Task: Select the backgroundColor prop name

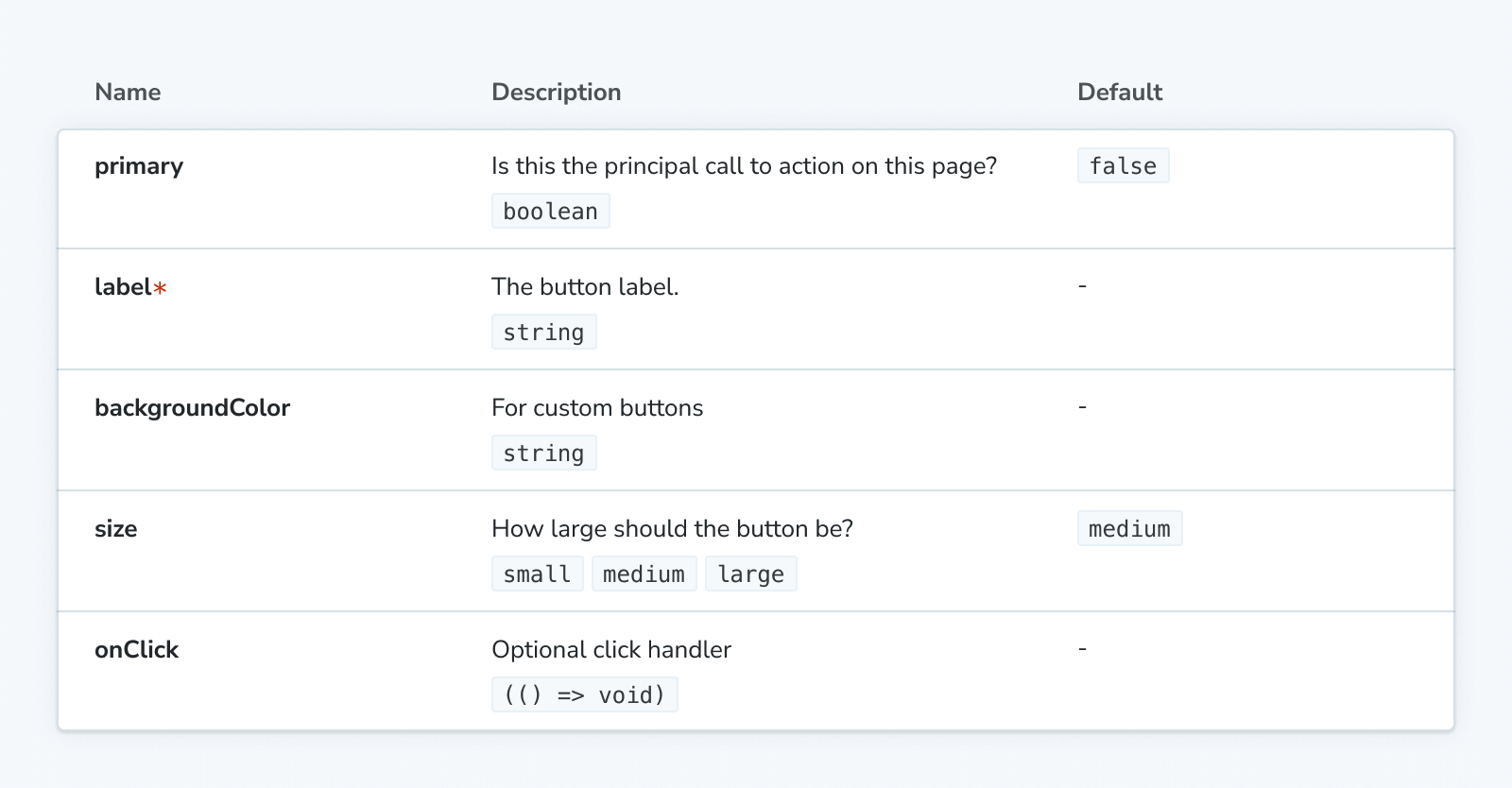Action: (x=192, y=408)
